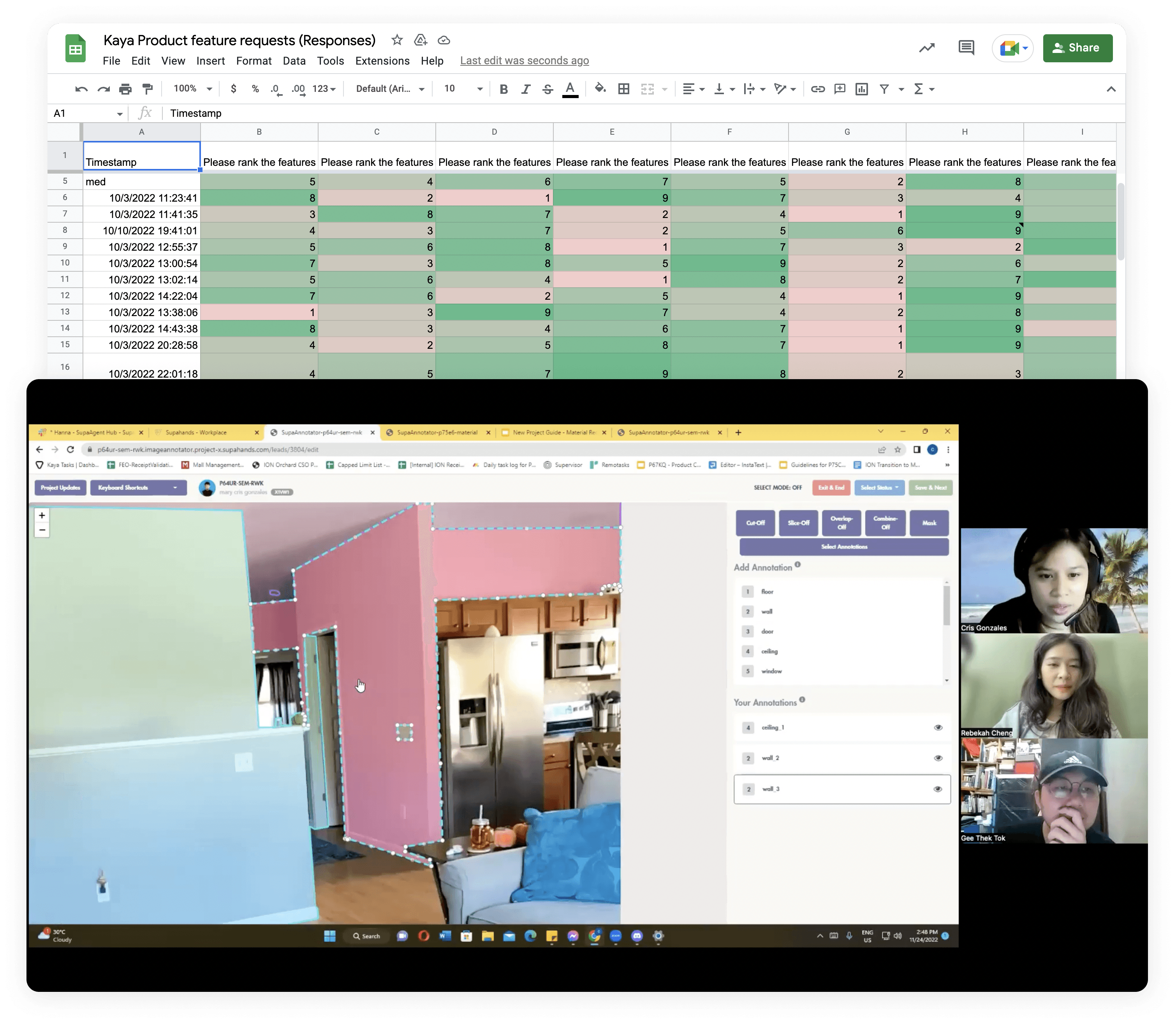Toggle the wall_3 annotation eye icon
The height and width of the screenshot is (1023, 1176).
938,789
